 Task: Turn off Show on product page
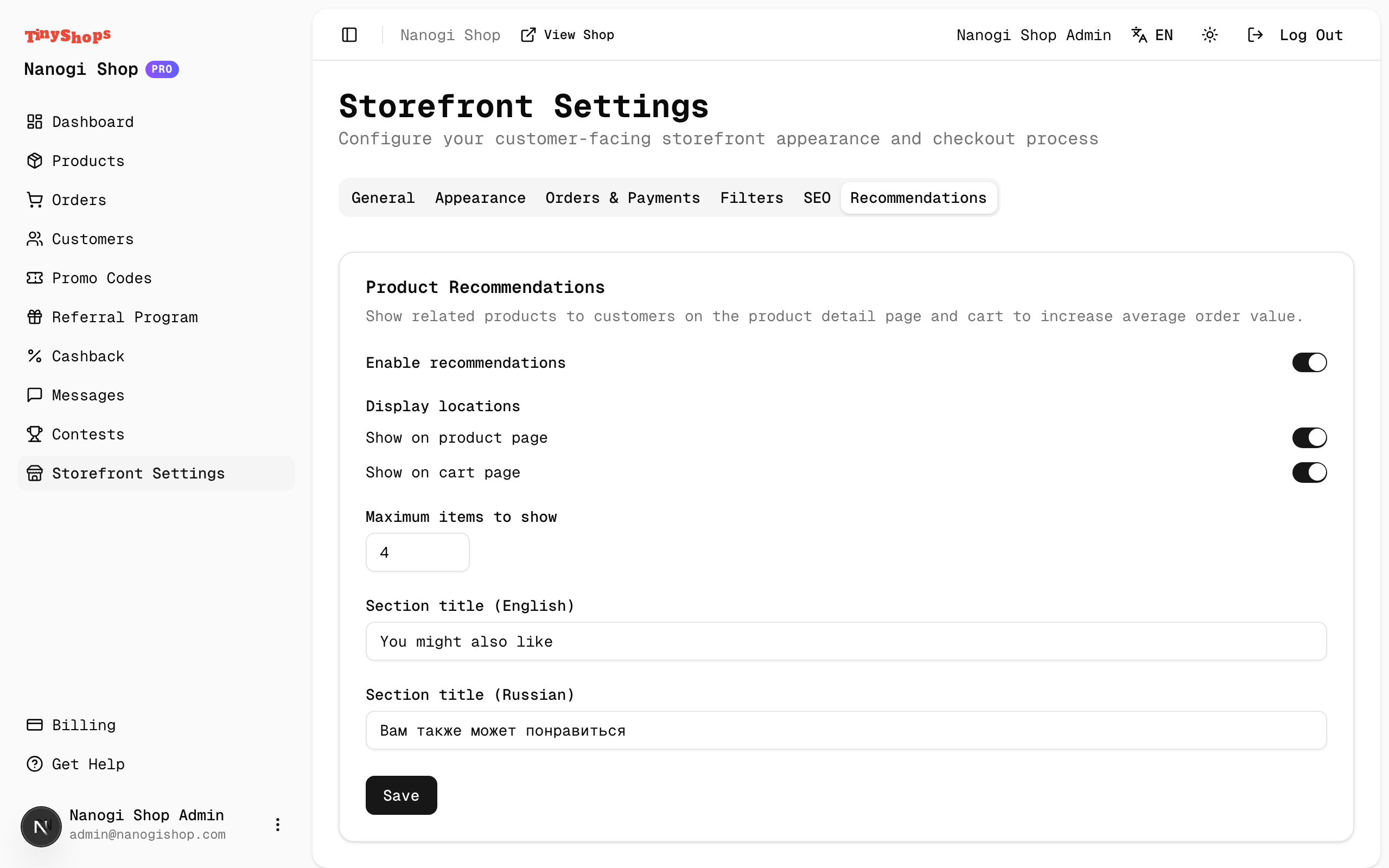pos(1310,437)
